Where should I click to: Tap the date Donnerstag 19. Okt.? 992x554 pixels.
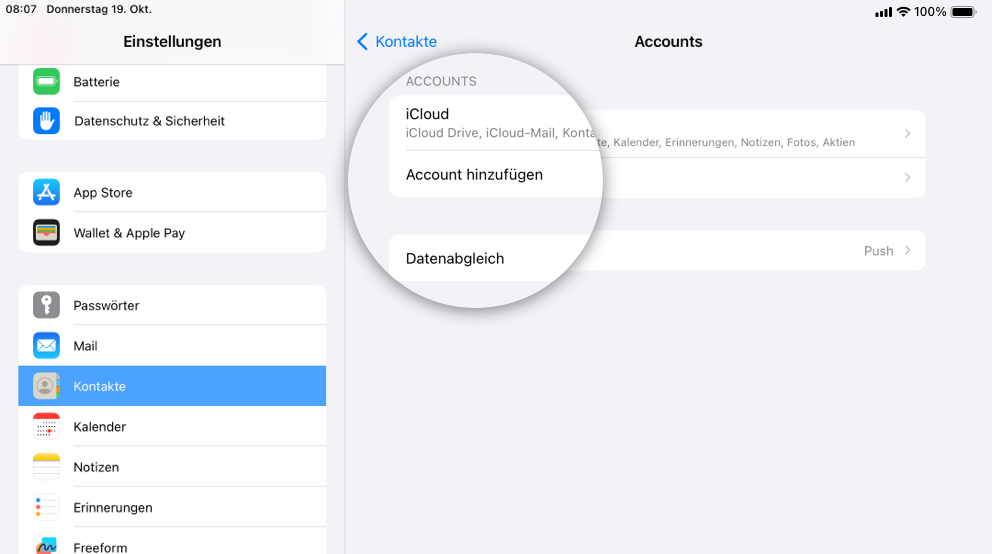tap(99, 9)
